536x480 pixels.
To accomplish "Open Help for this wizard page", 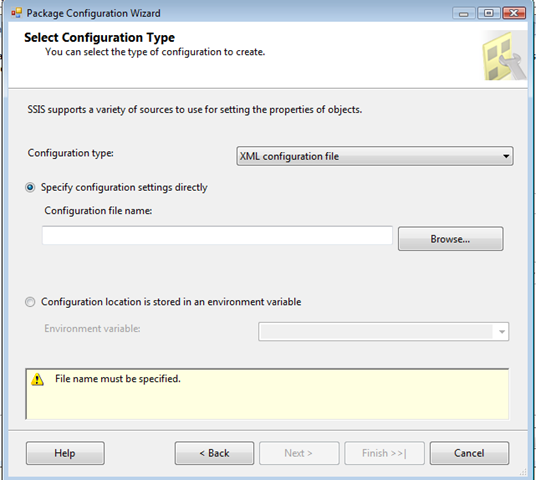I will click(65, 453).
